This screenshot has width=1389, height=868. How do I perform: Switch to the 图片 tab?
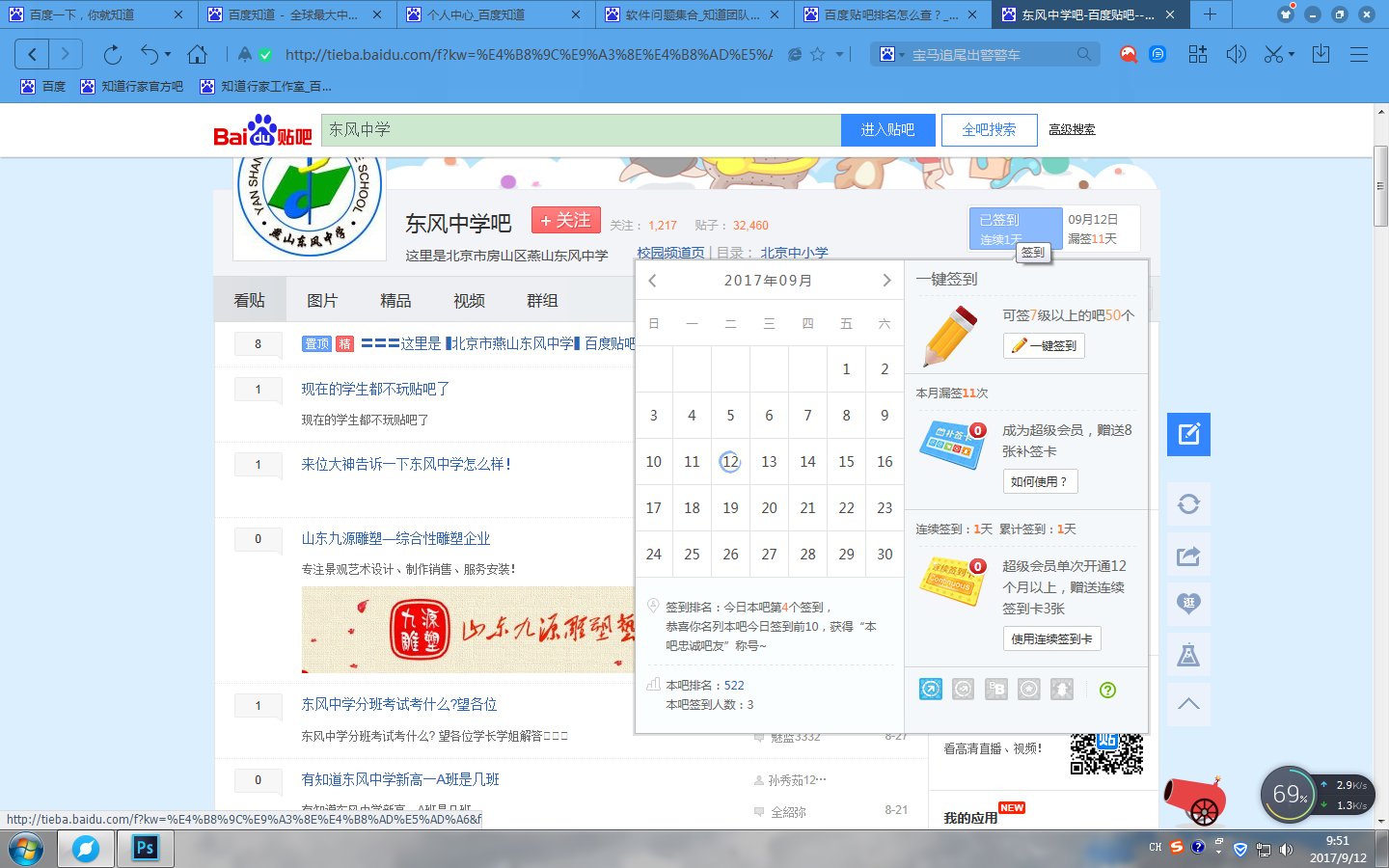click(323, 300)
